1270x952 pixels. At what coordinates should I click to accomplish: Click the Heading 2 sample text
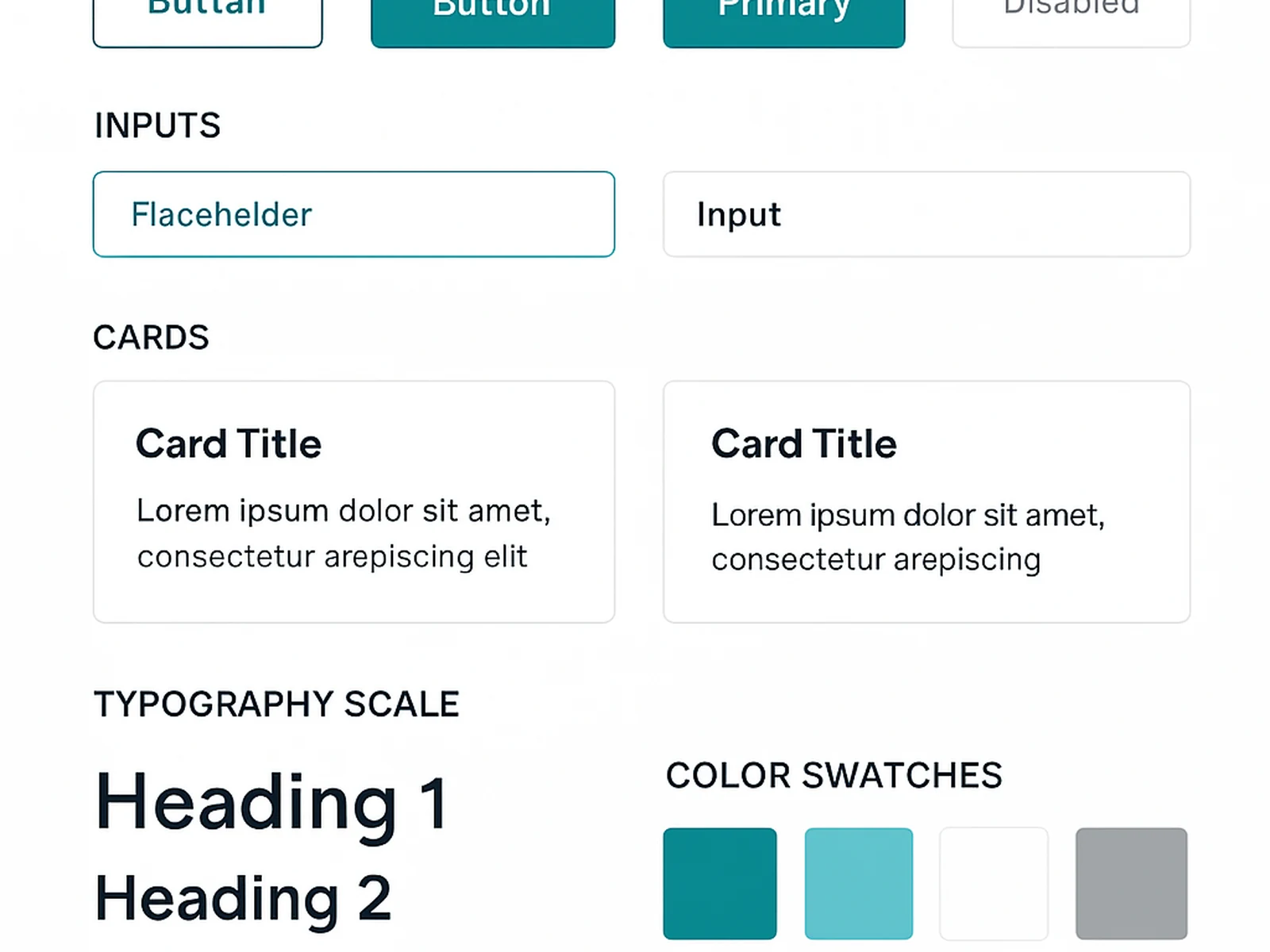tap(243, 898)
